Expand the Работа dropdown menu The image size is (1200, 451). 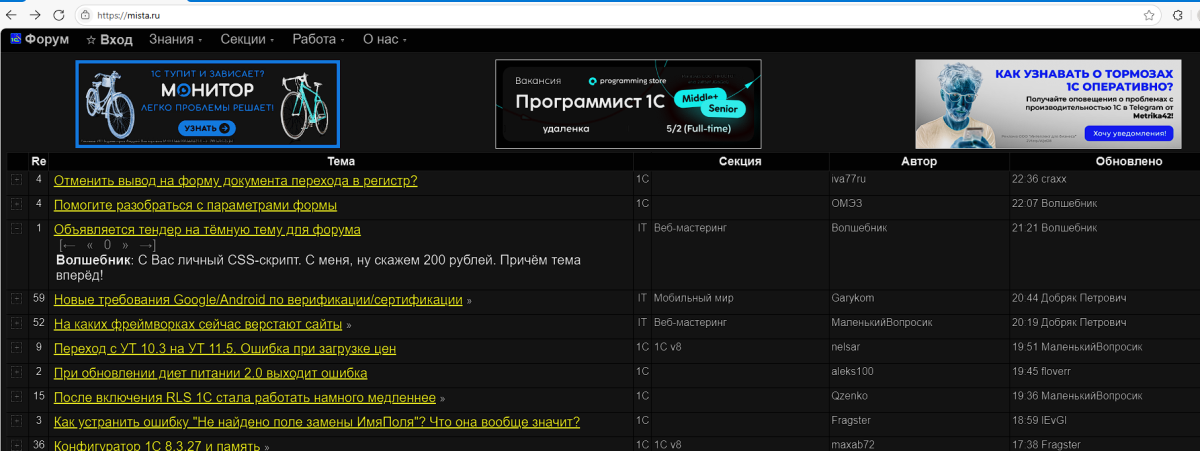(318, 40)
